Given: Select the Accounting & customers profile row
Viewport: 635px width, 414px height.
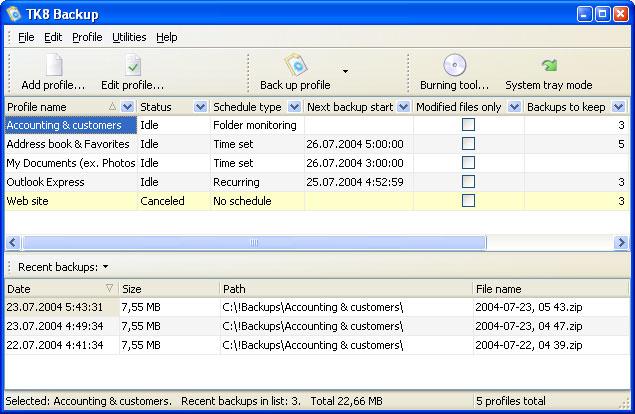Looking at the screenshot, I should 317,125.
